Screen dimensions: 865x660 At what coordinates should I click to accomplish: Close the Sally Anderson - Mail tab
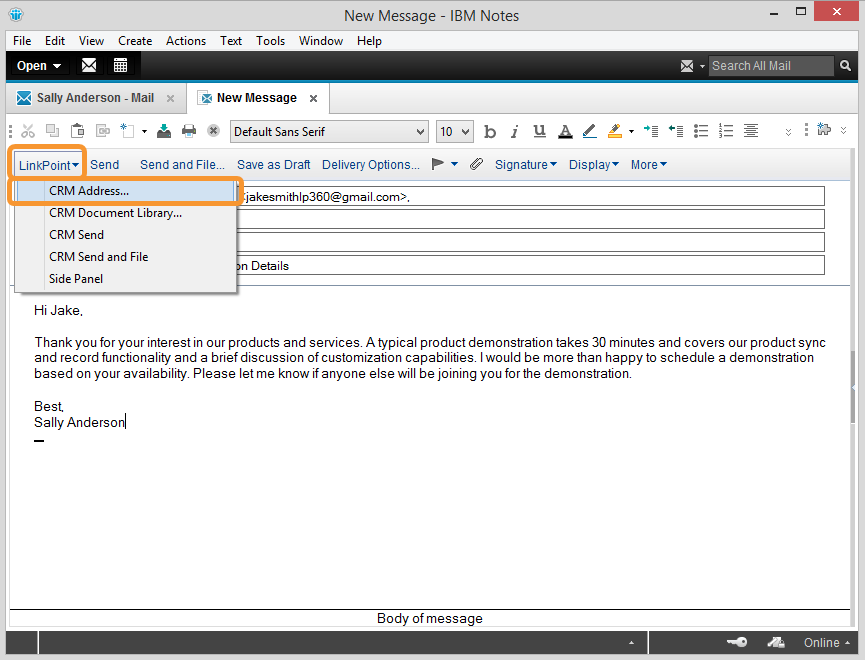[170, 98]
